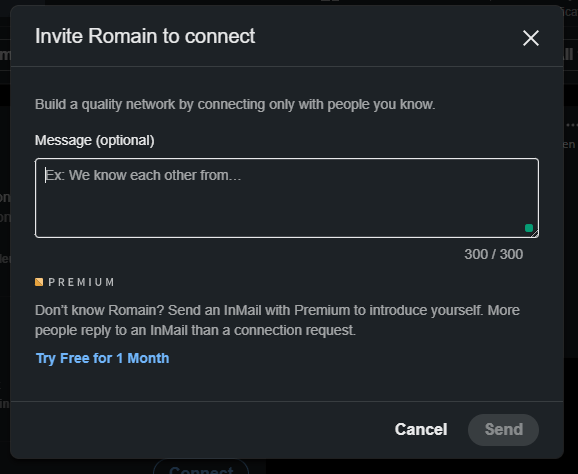The height and width of the screenshot is (474, 578).
Task: Click the green extension icon in message box
Action: click(x=529, y=228)
